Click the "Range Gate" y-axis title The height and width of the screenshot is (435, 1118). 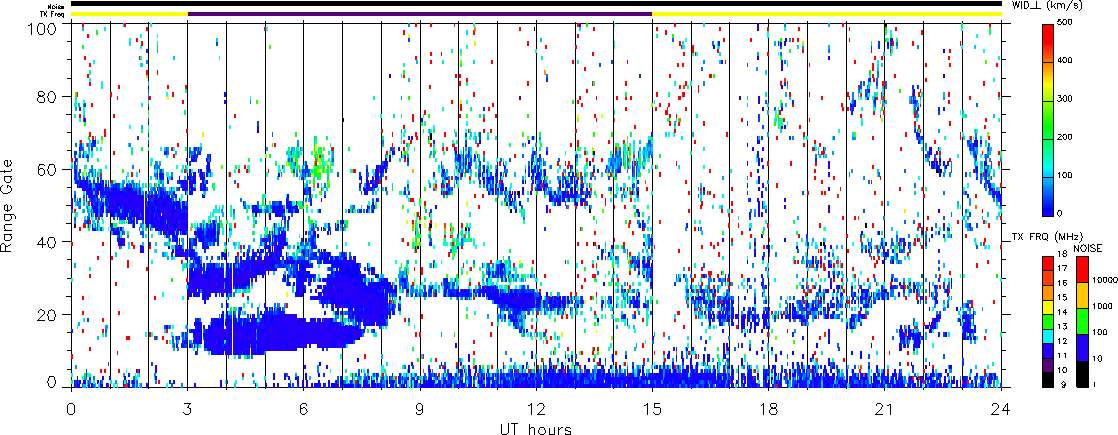pos(9,205)
